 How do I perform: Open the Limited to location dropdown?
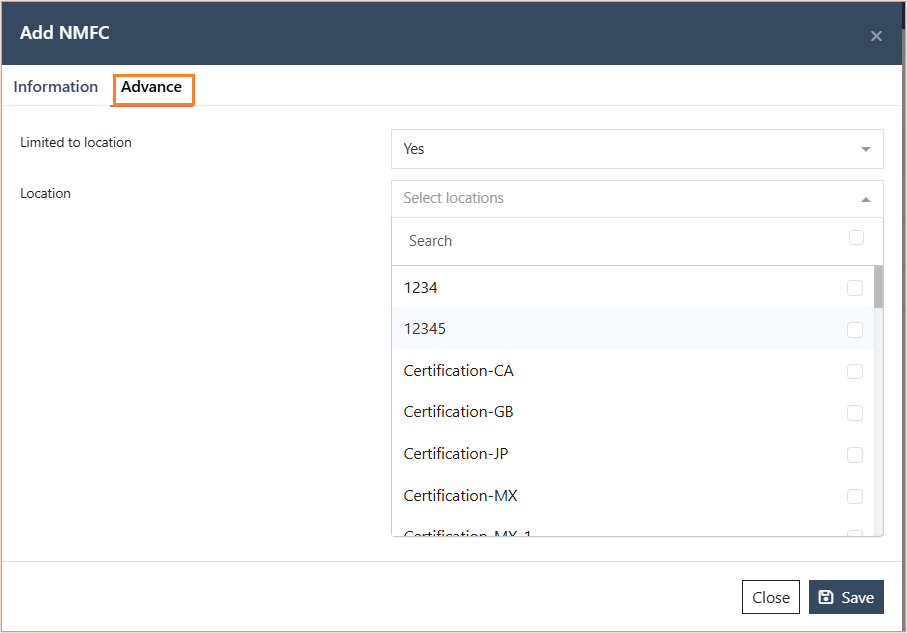click(x=637, y=149)
